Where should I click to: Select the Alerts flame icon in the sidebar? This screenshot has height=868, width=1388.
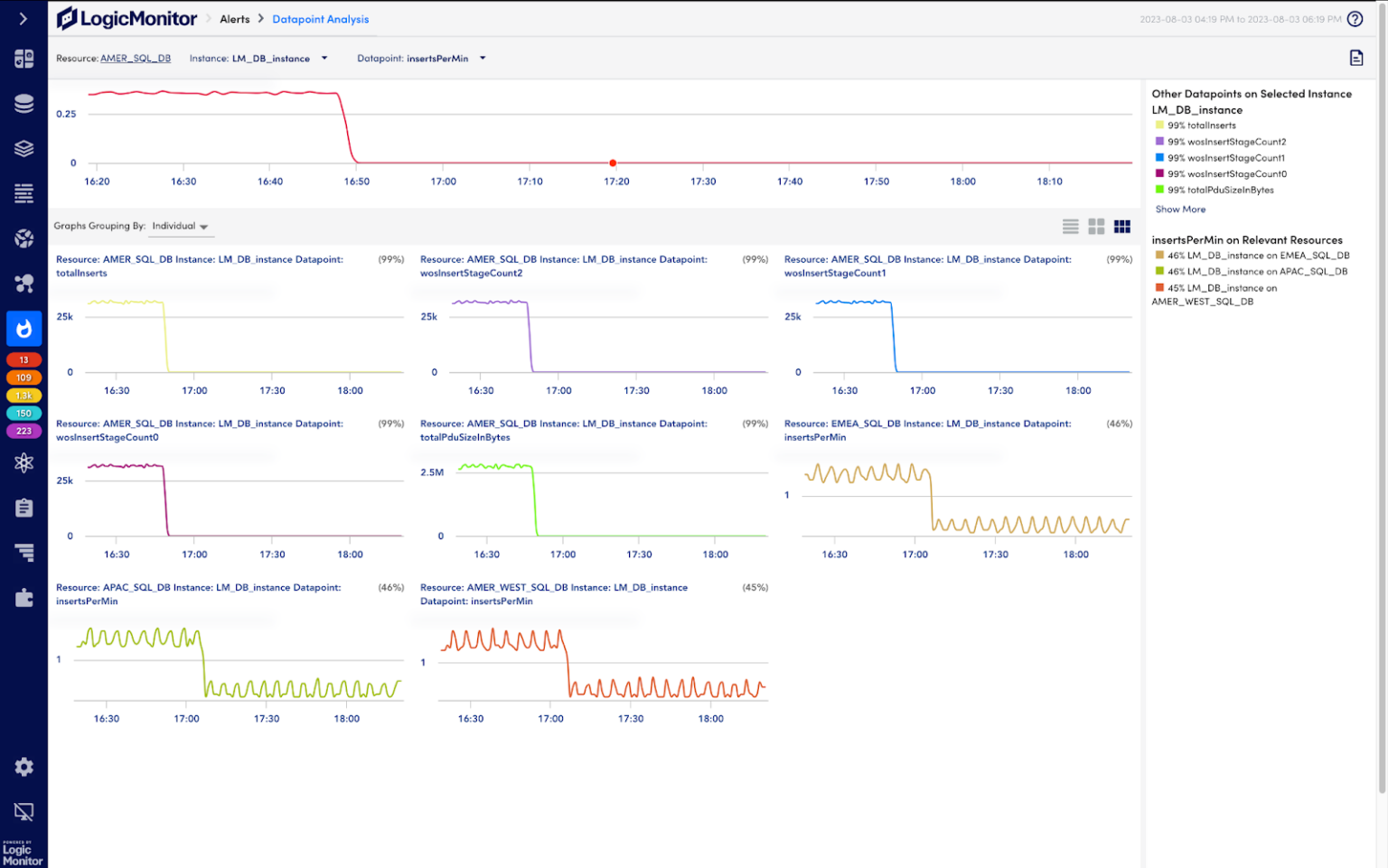(x=23, y=328)
